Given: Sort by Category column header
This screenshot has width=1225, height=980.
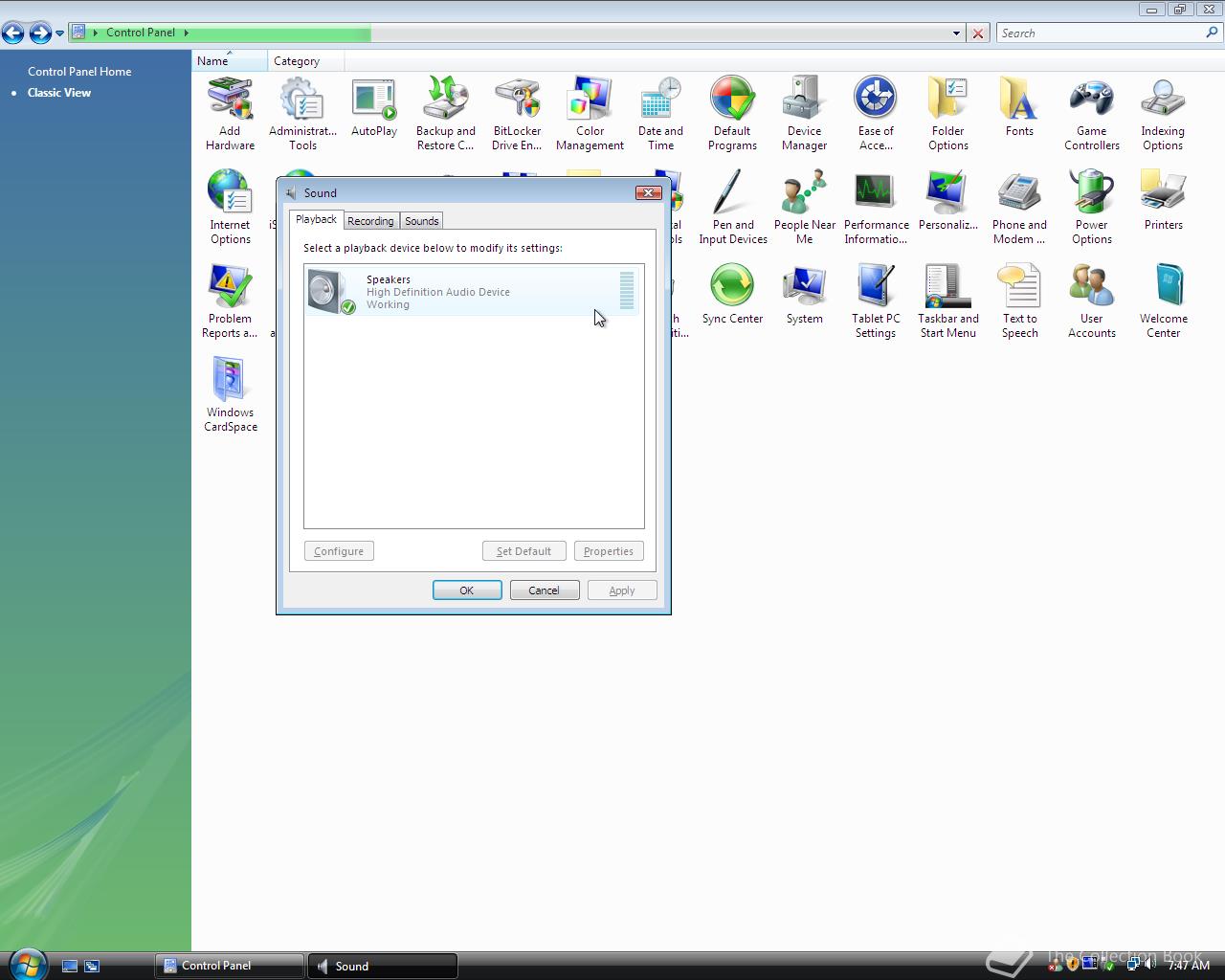Looking at the screenshot, I should pyautogui.click(x=305, y=60).
